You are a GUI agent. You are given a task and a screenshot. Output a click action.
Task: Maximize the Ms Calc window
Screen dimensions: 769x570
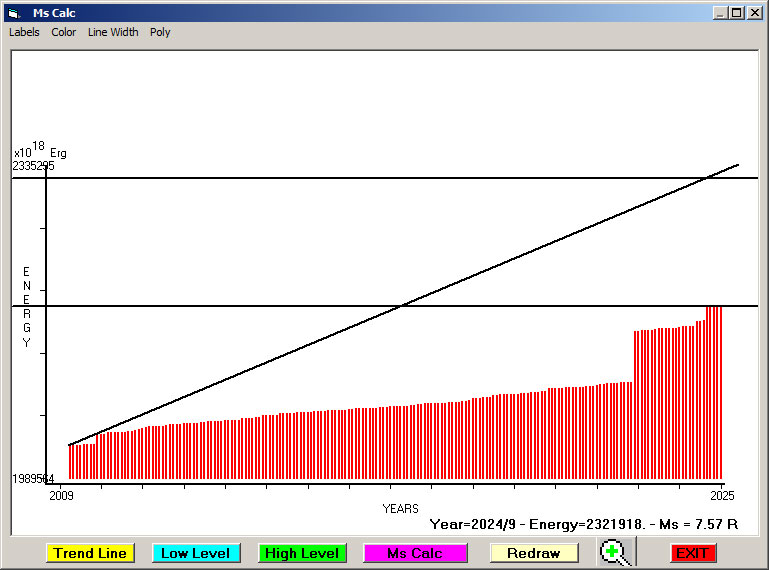[737, 13]
